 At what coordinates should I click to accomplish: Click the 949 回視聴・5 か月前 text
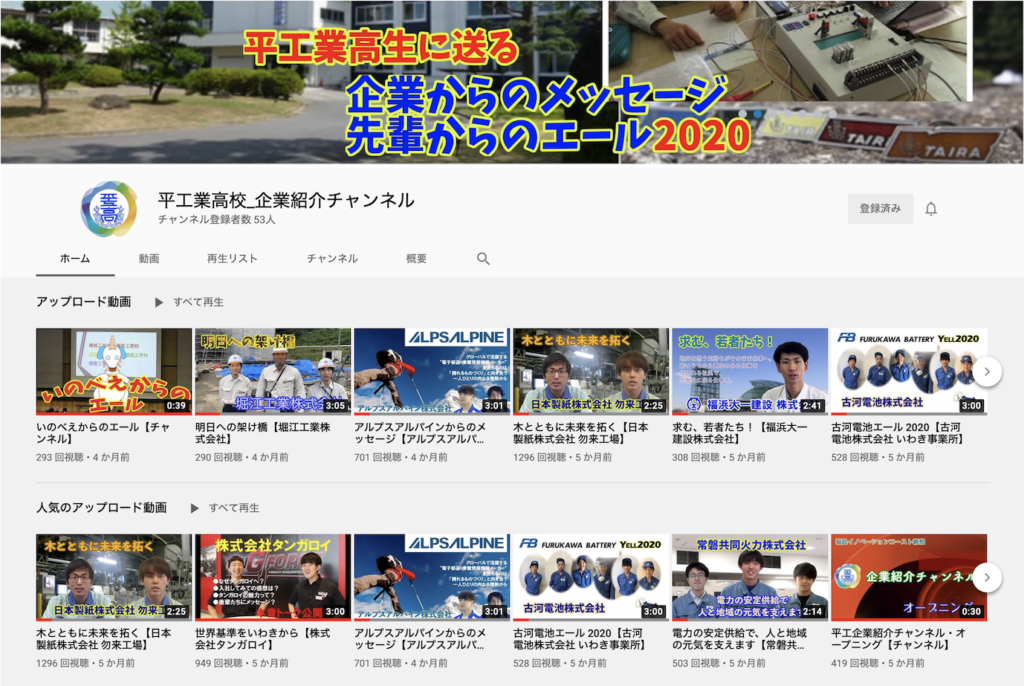pos(242,663)
